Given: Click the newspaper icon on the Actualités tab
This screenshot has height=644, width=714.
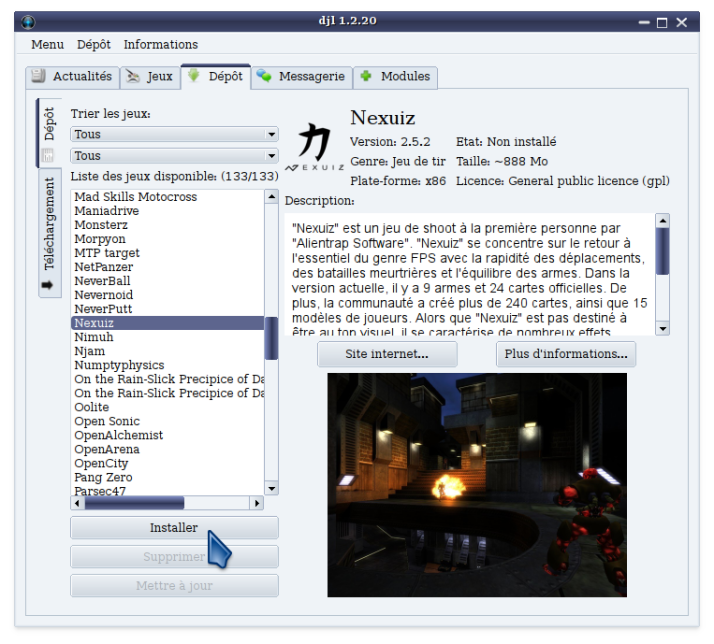Looking at the screenshot, I should click(38, 76).
